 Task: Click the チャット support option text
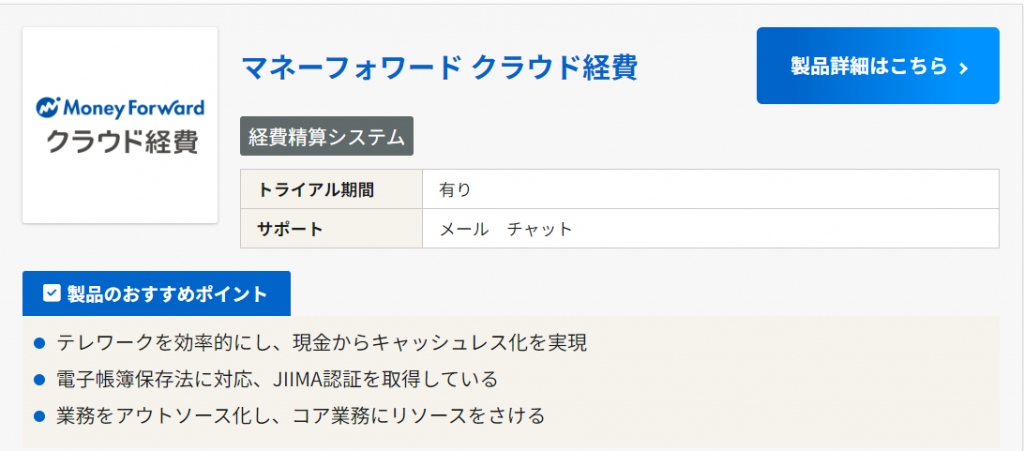(x=540, y=229)
